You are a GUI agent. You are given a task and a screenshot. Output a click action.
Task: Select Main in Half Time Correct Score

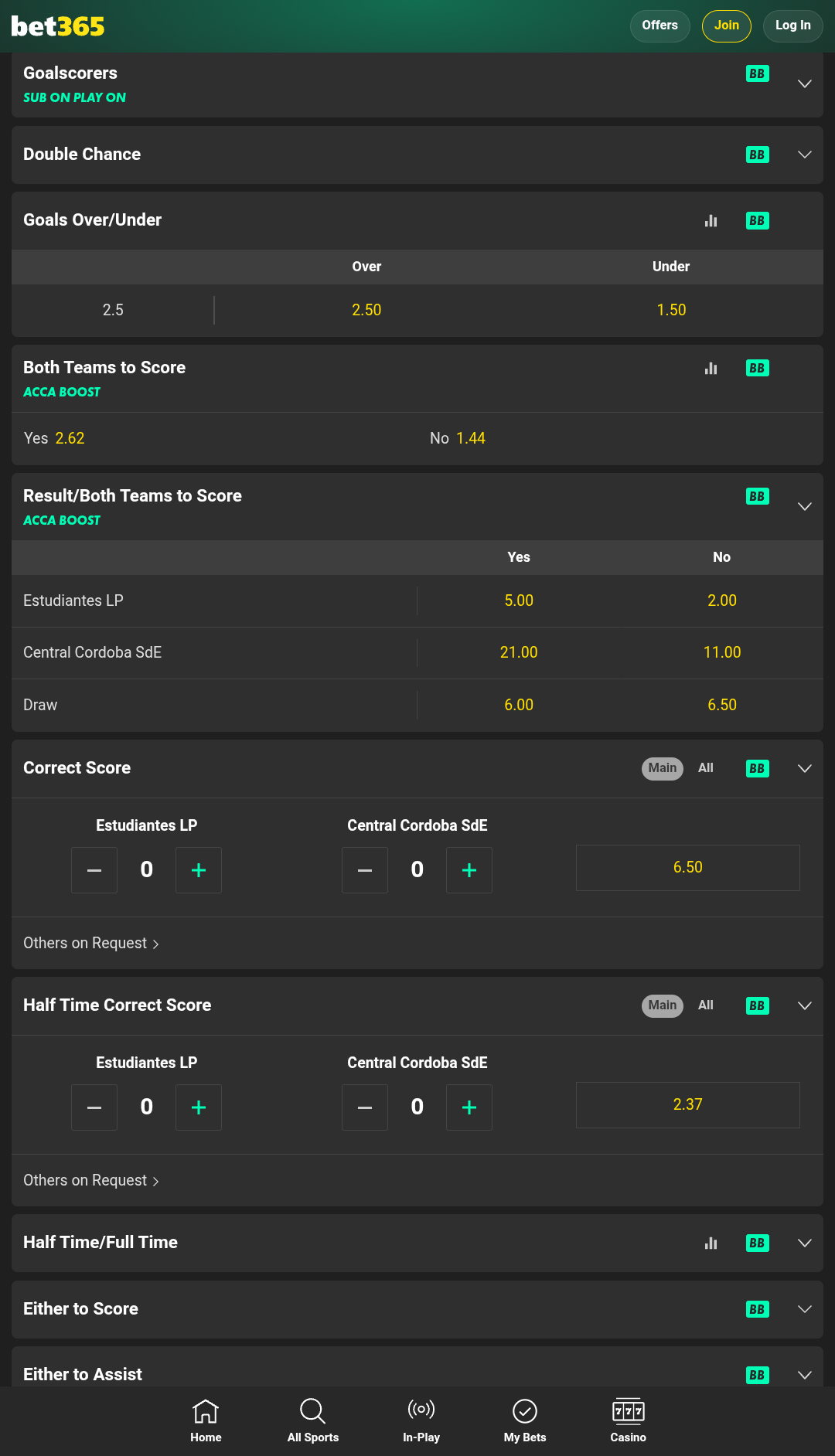[x=663, y=1005]
